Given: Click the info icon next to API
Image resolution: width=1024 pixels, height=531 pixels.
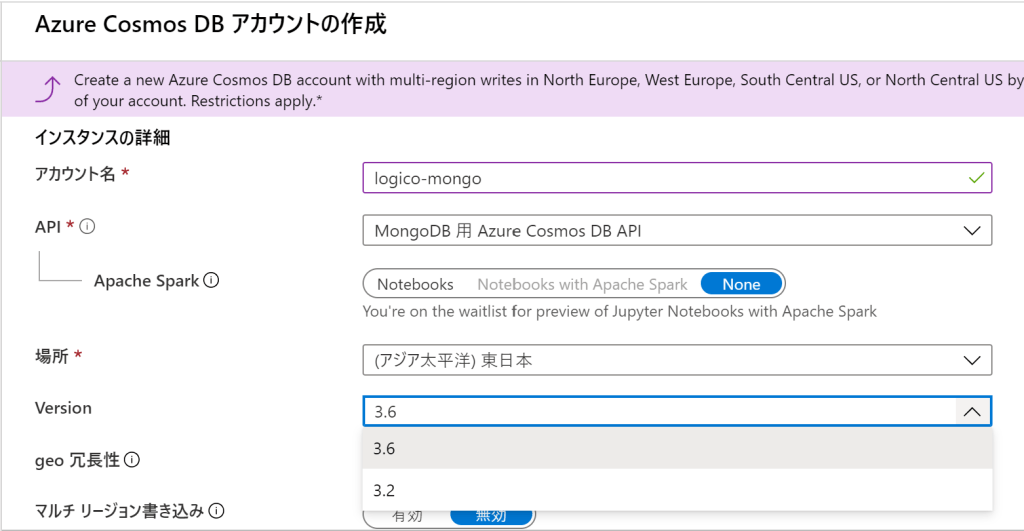Looking at the screenshot, I should (88, 227).
